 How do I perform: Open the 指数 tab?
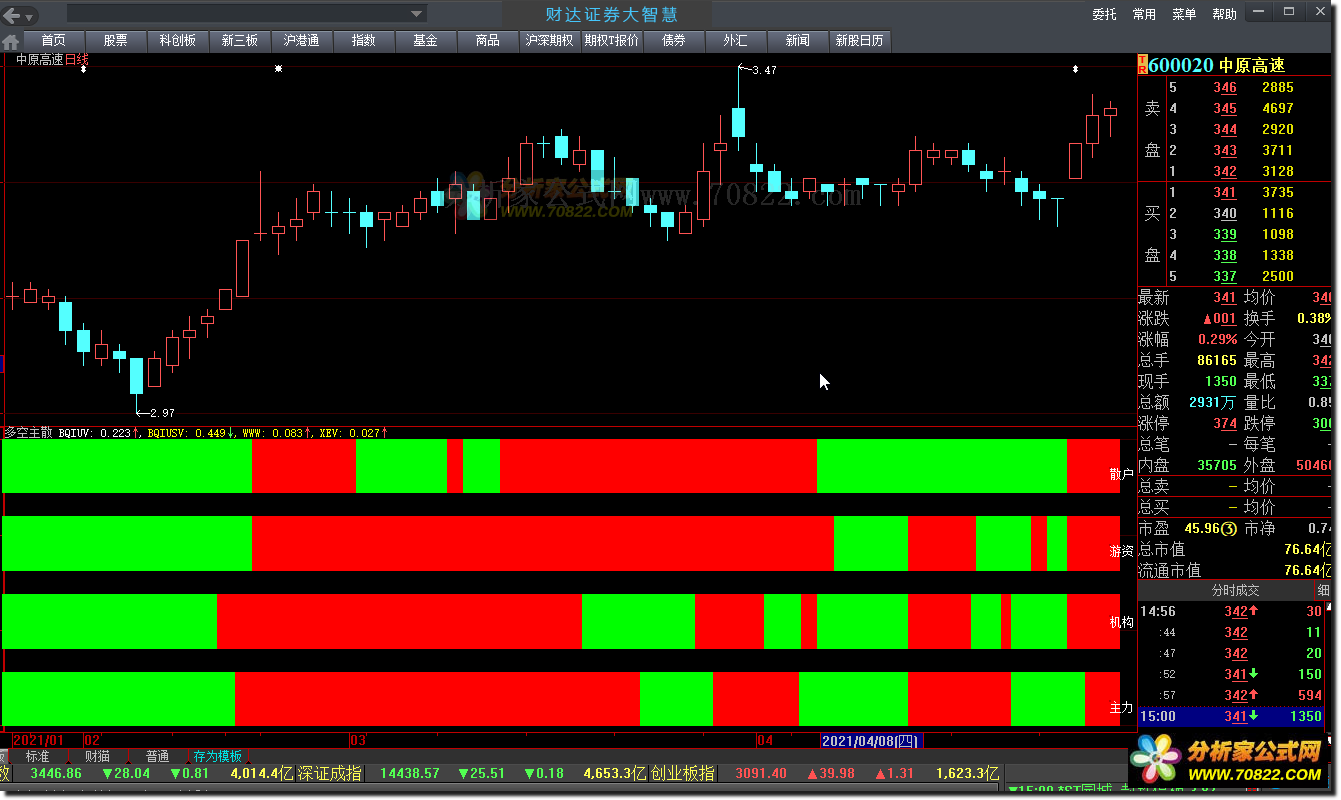point(363,41)
